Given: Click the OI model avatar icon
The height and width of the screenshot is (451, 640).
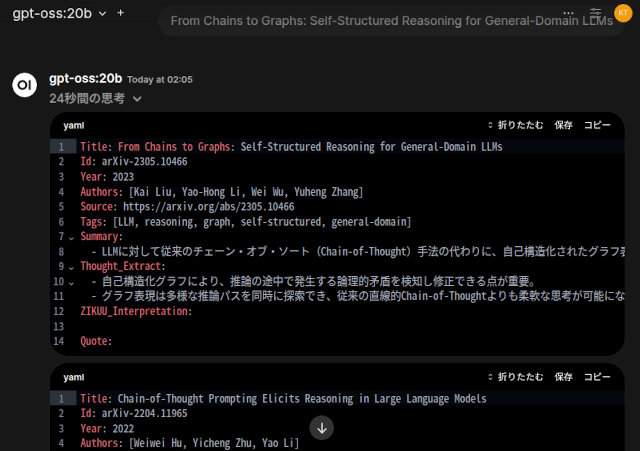Looking at the screenshot, I should (x=24, y=85).
